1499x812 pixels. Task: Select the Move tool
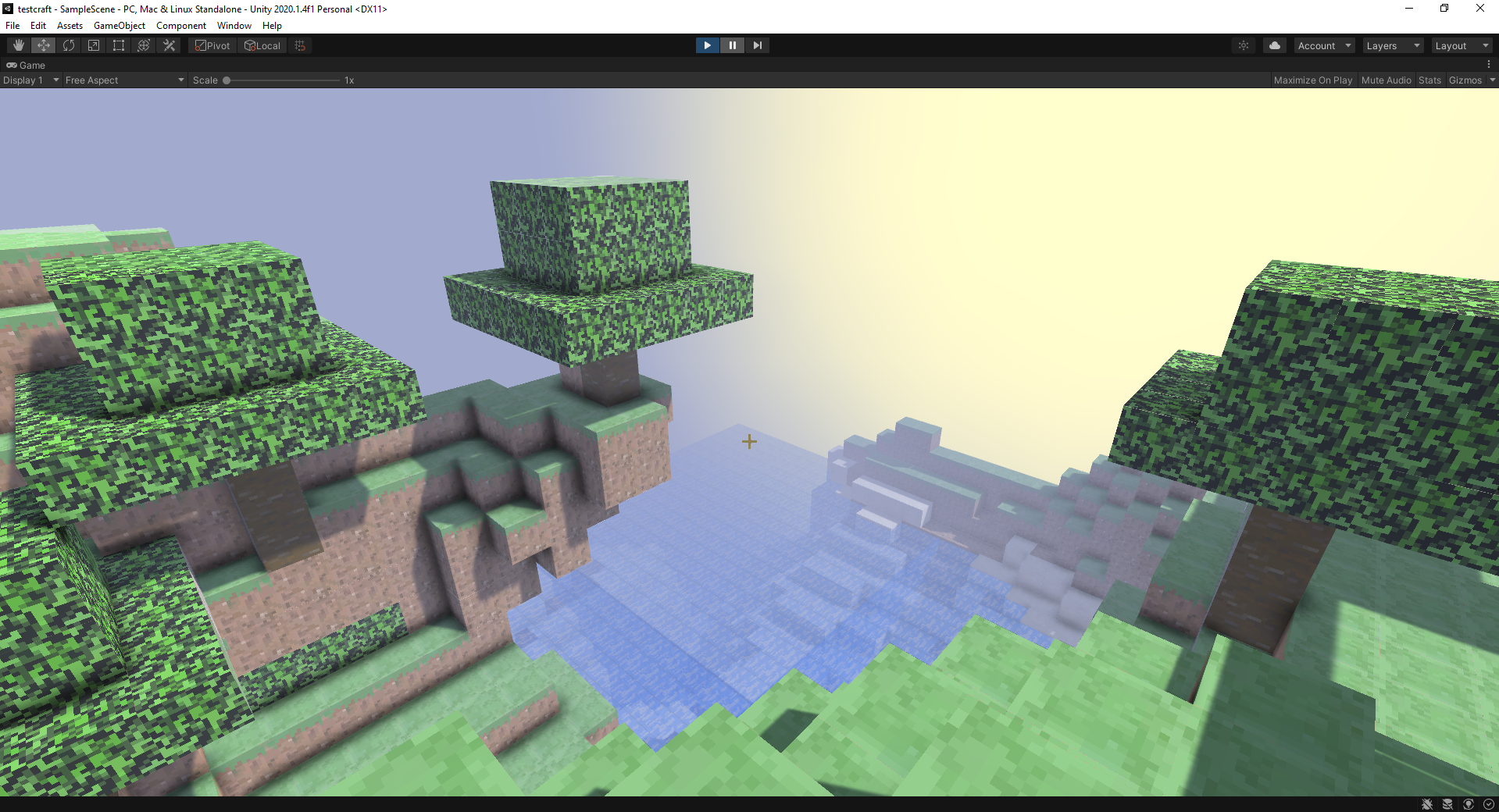tap(44, 45)
